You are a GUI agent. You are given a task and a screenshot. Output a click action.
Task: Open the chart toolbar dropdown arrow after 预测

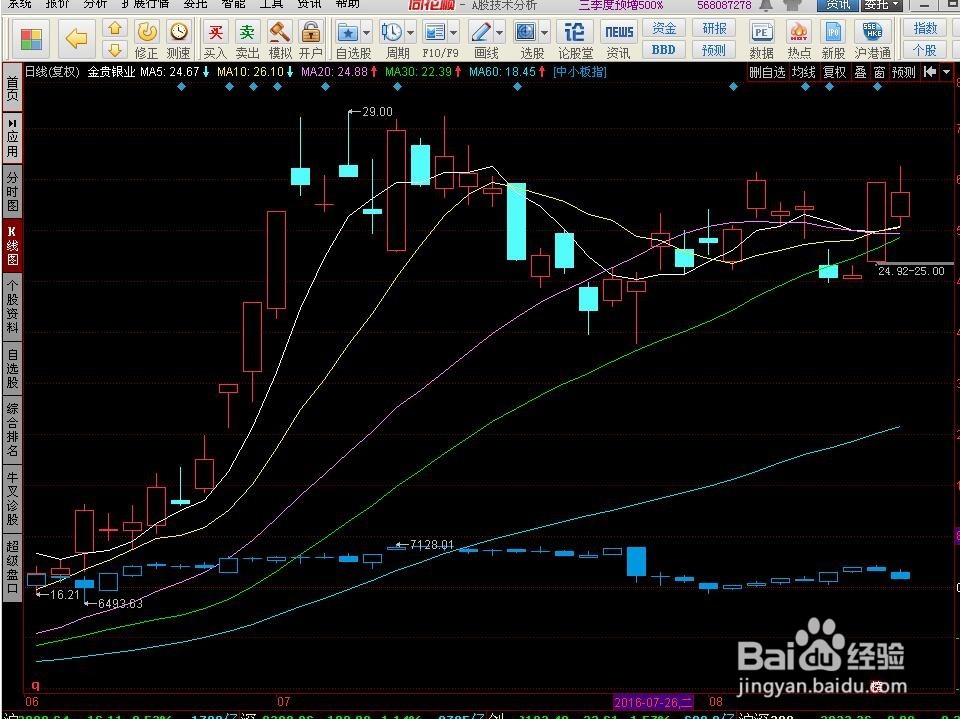(947, 72)
